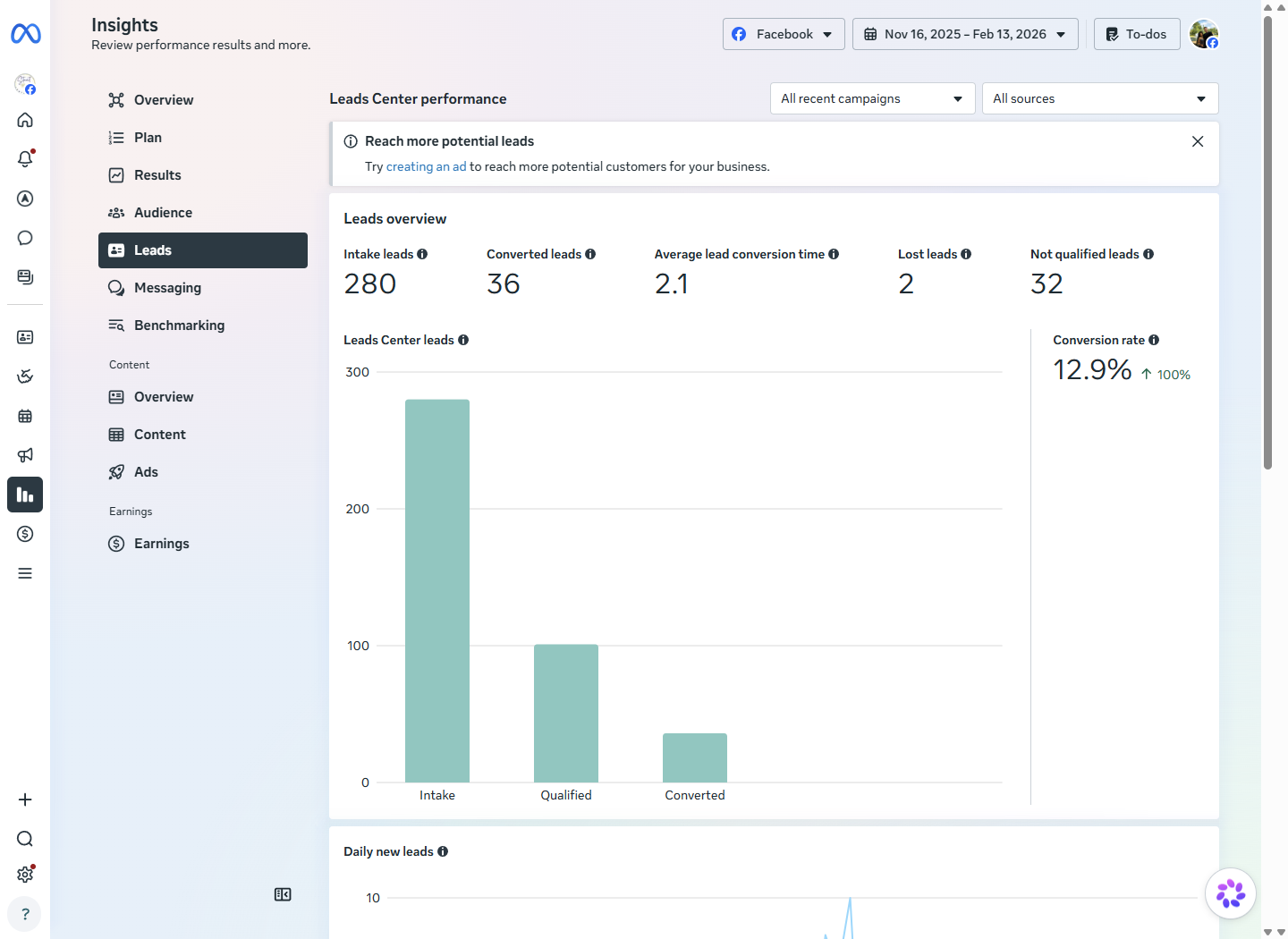This screenshot has width=1288, height=939.
Task: Open the Meta AI assistant button
Action: tap(1231, 893)
